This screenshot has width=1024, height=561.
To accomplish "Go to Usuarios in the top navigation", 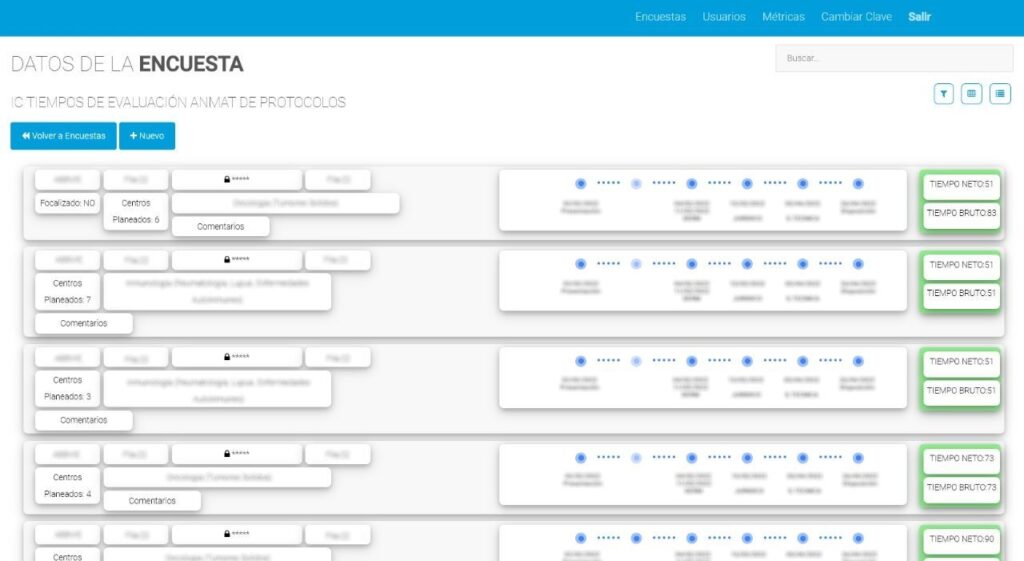I will (x=723, y=17).
